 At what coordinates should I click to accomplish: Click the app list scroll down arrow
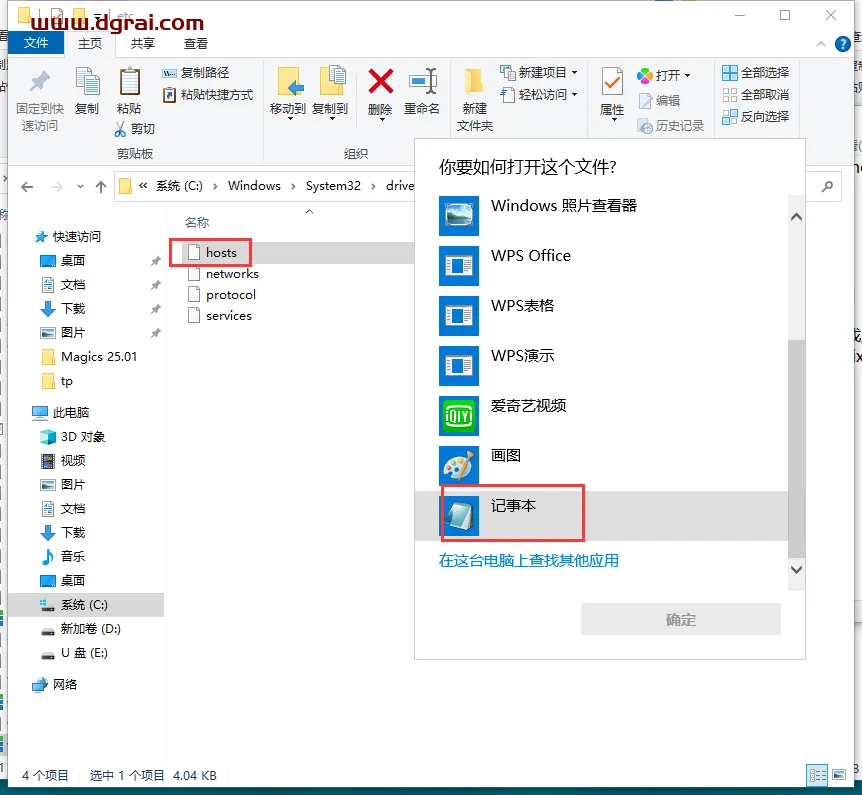796,570
